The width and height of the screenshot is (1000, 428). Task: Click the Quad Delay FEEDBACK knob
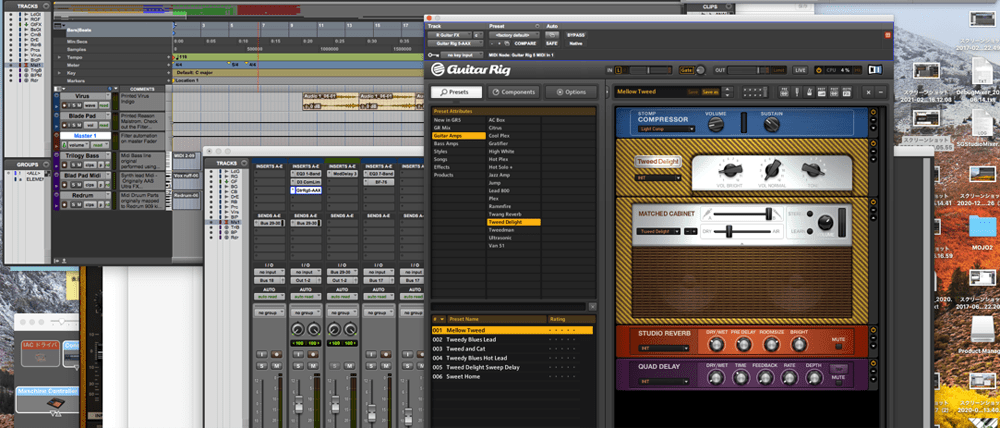click(x=765, y=377)
